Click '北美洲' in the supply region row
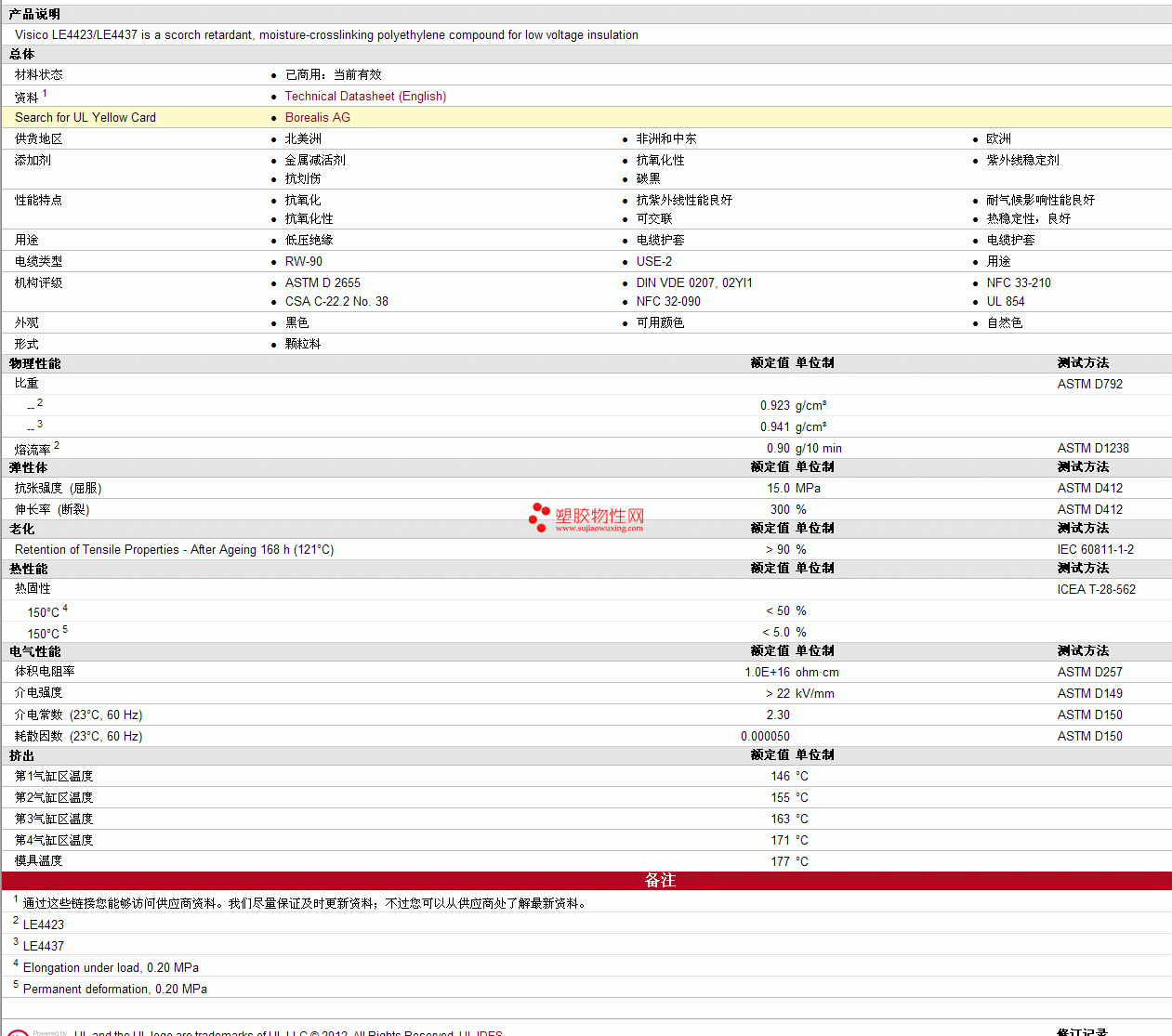Viewport: 1172px width, 1036px height. (x=303, y=139)
